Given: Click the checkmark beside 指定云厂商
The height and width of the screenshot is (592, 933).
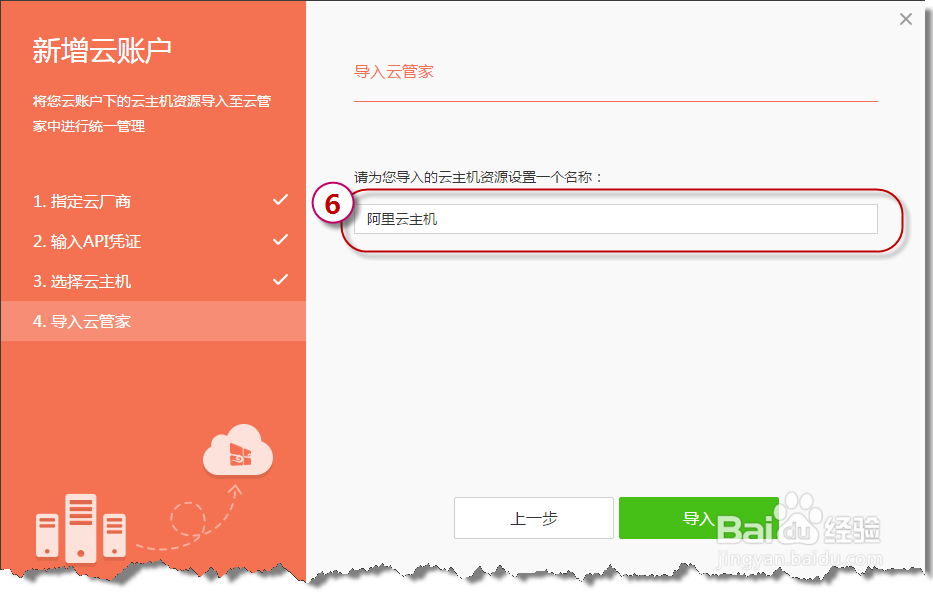Looking at the screenshot, I should coord(280,200).
